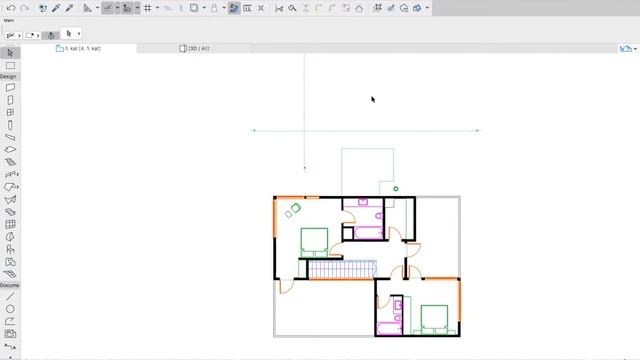The image size is (640, 360).
Task: Select the blue staircase in the plan
Action: (x=342, y=269)
